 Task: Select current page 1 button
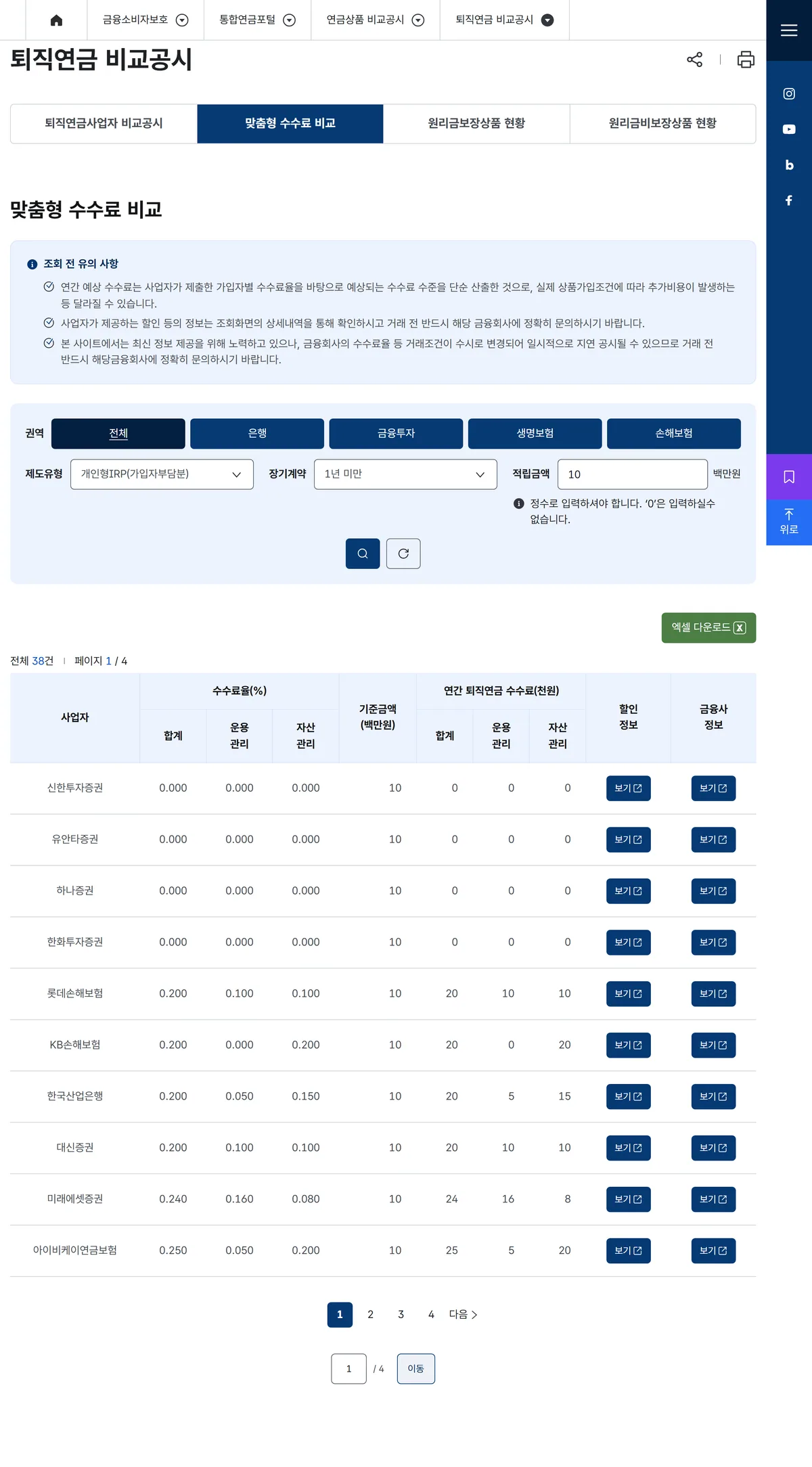tap(340, 1315)
